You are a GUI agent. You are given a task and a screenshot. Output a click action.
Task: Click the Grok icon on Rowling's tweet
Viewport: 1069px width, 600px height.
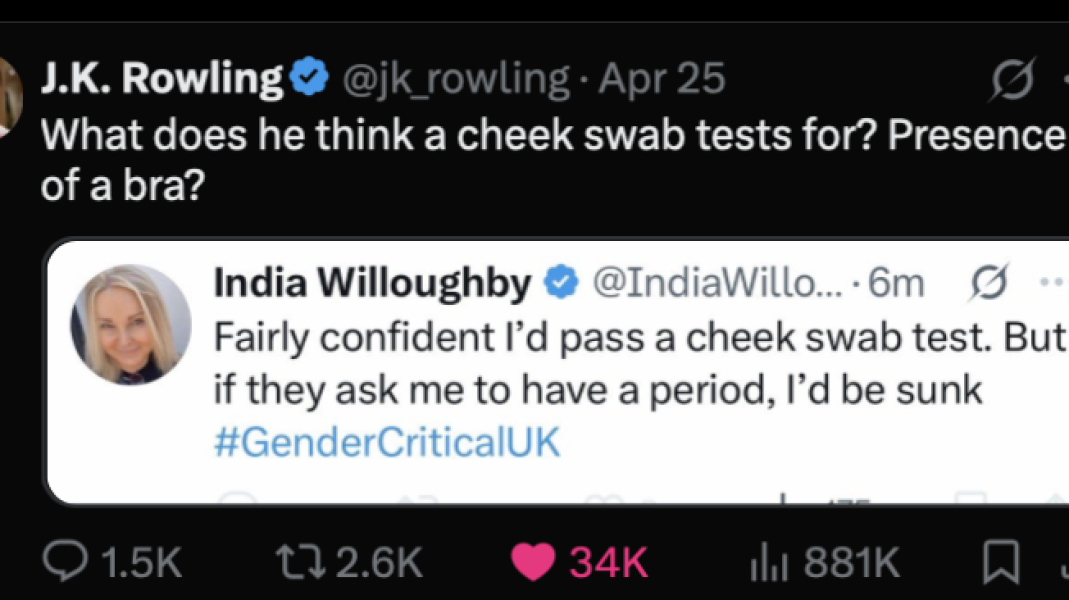[x=1014, y=77]
